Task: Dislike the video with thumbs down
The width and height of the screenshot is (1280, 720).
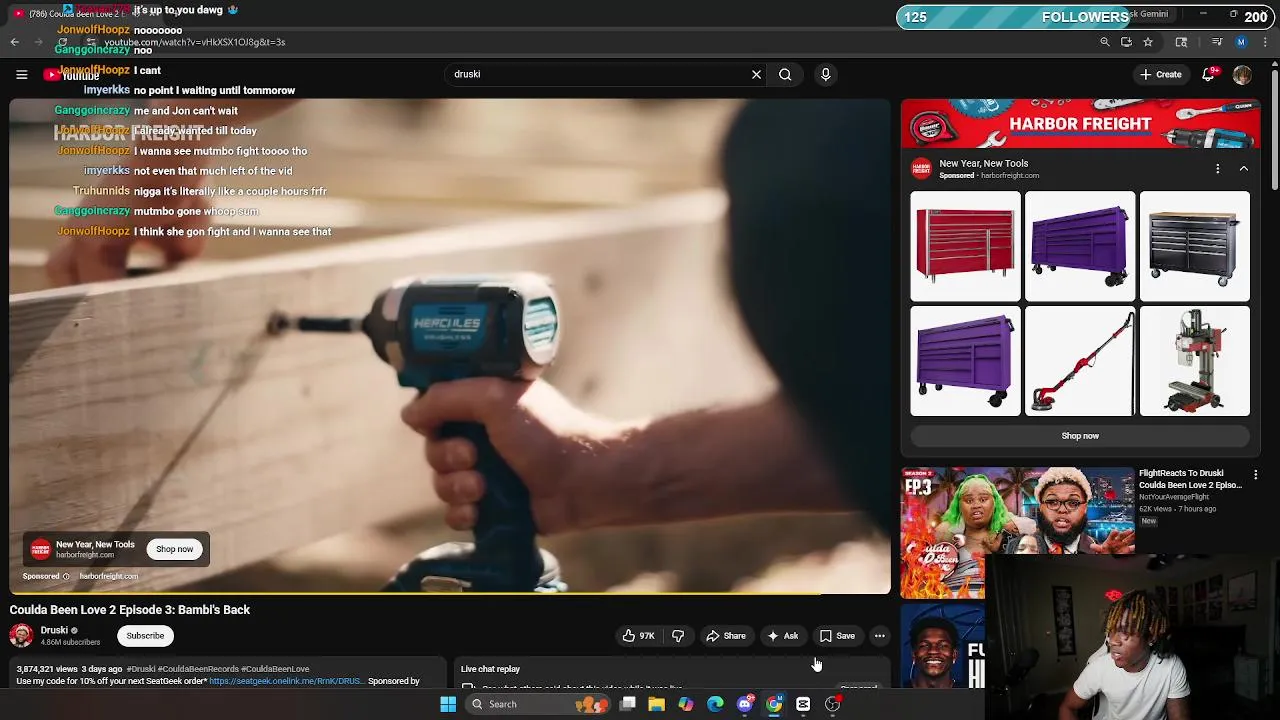Action: pos(678,636)
